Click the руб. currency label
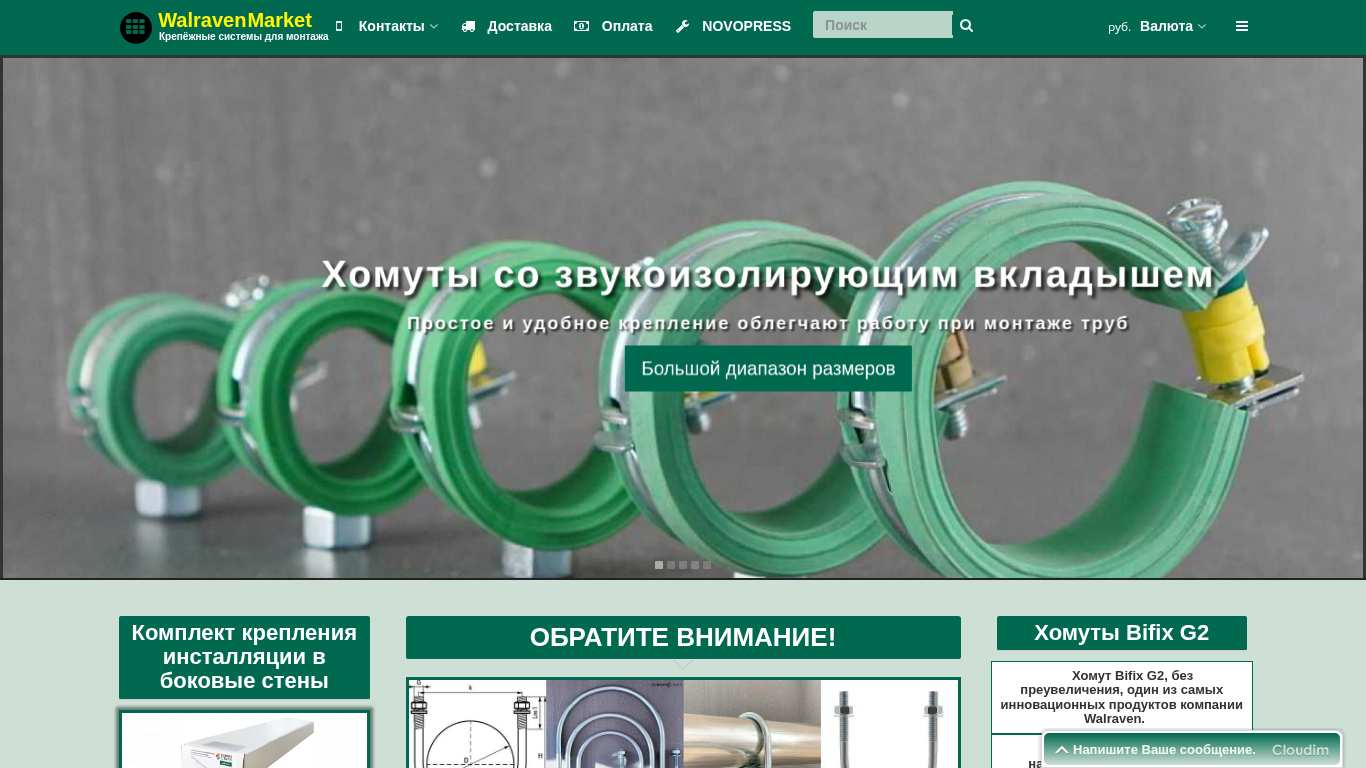 (x=1120, y=27)
